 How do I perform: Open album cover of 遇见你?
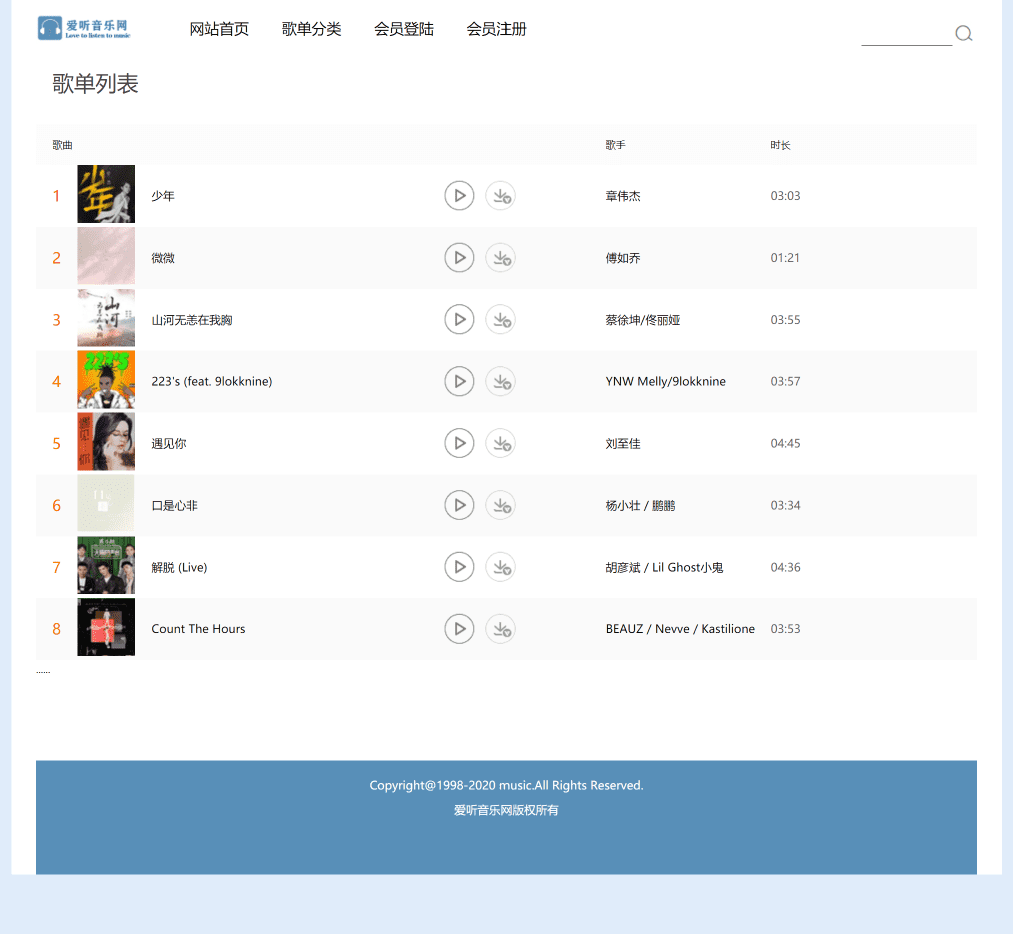106,441
